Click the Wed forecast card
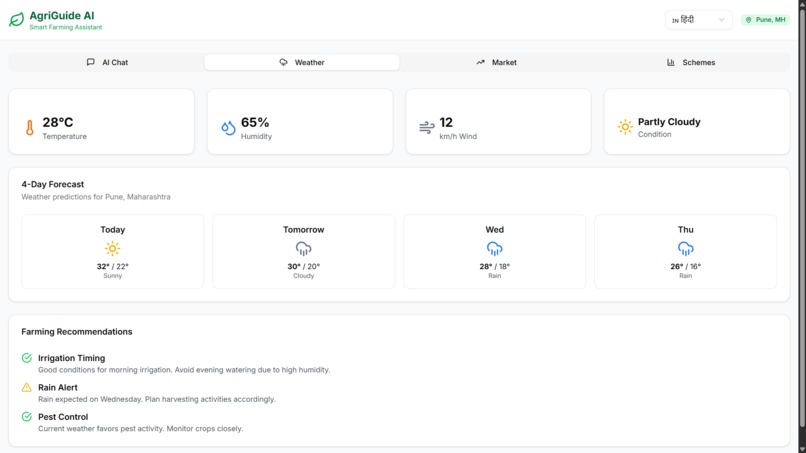This screenshot has height=453, width=806. [494, 251]
